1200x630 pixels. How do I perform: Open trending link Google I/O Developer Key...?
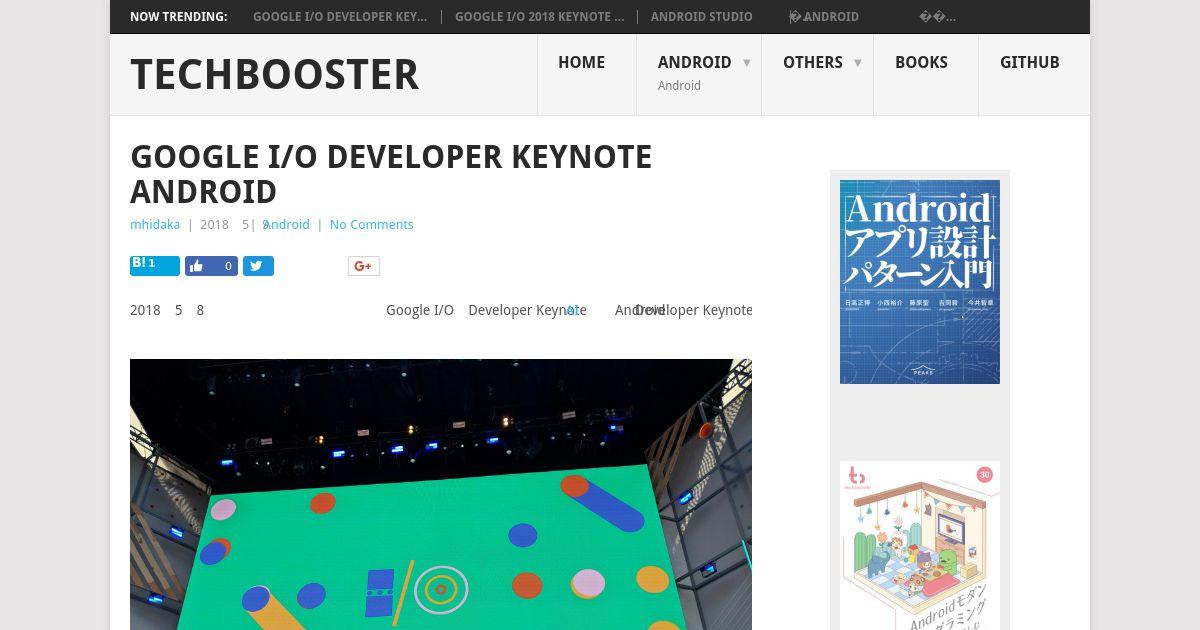click(x=340, y=17)
